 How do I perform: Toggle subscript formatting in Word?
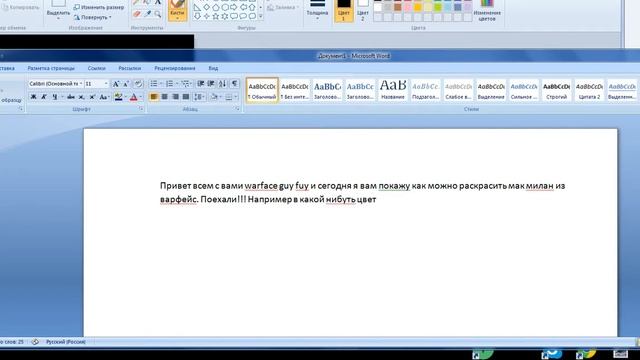tap(81, 97)
